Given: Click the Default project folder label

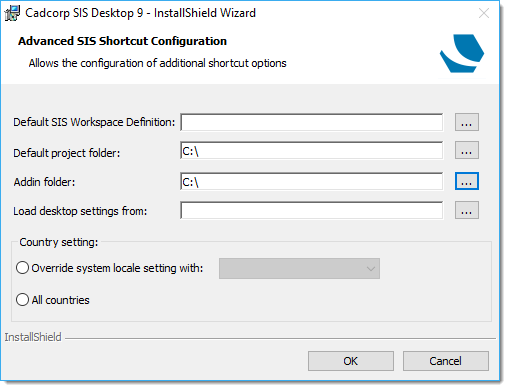Looking at the screenshot, I should (67, 153).
